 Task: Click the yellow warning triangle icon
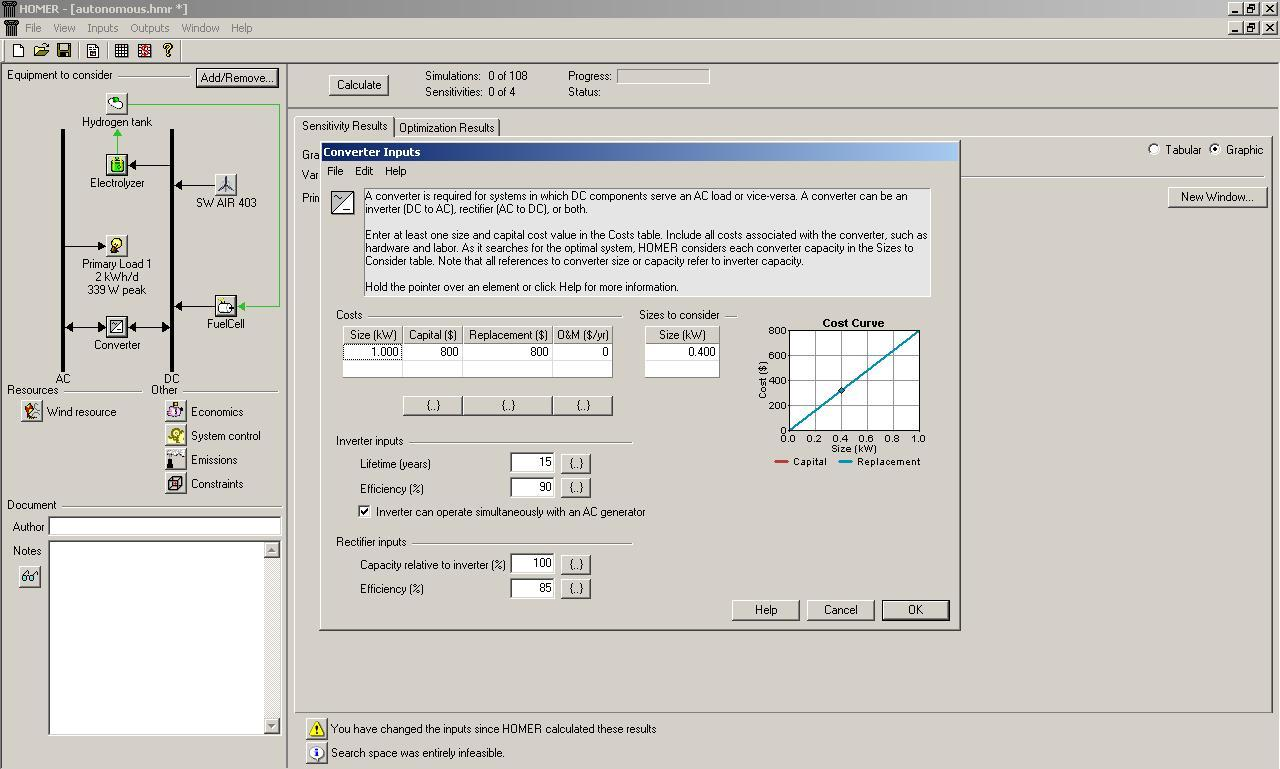click(316, 729)
